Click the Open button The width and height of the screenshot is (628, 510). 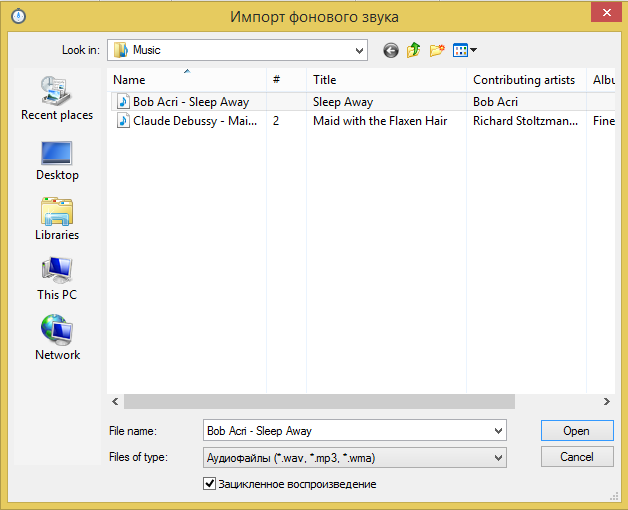(x=577, y=431)
